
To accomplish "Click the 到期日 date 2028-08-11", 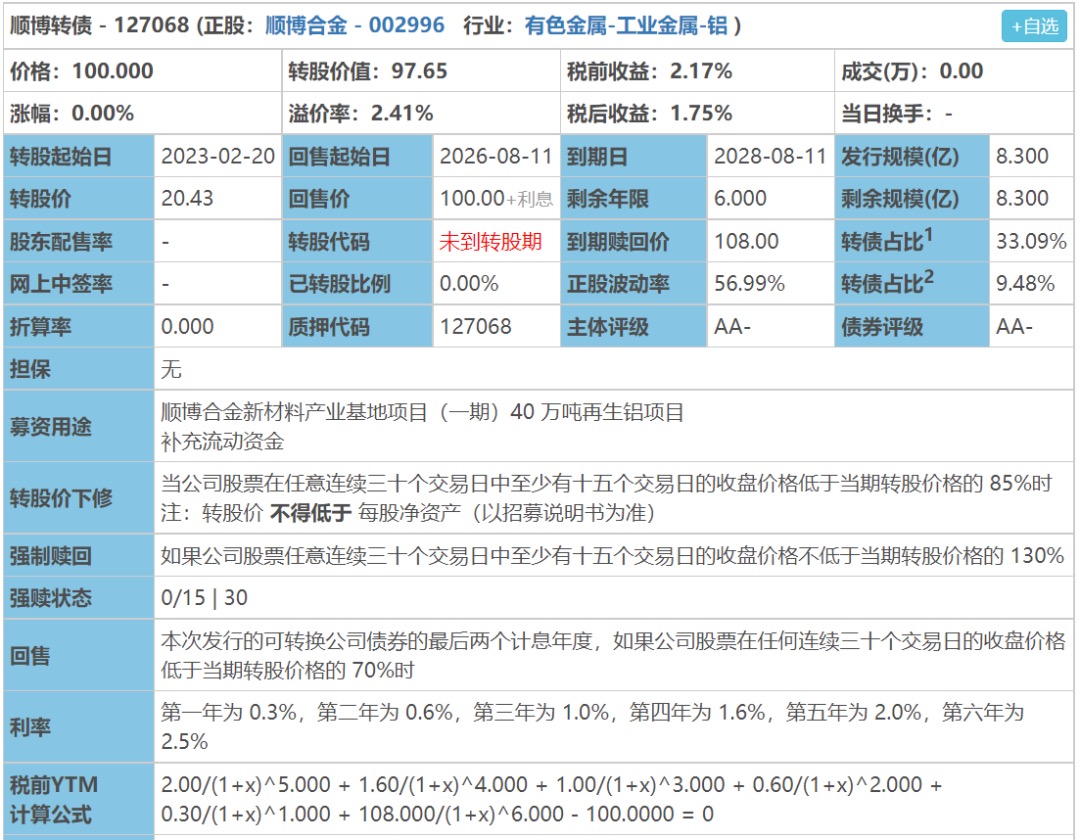I will 770,156.
